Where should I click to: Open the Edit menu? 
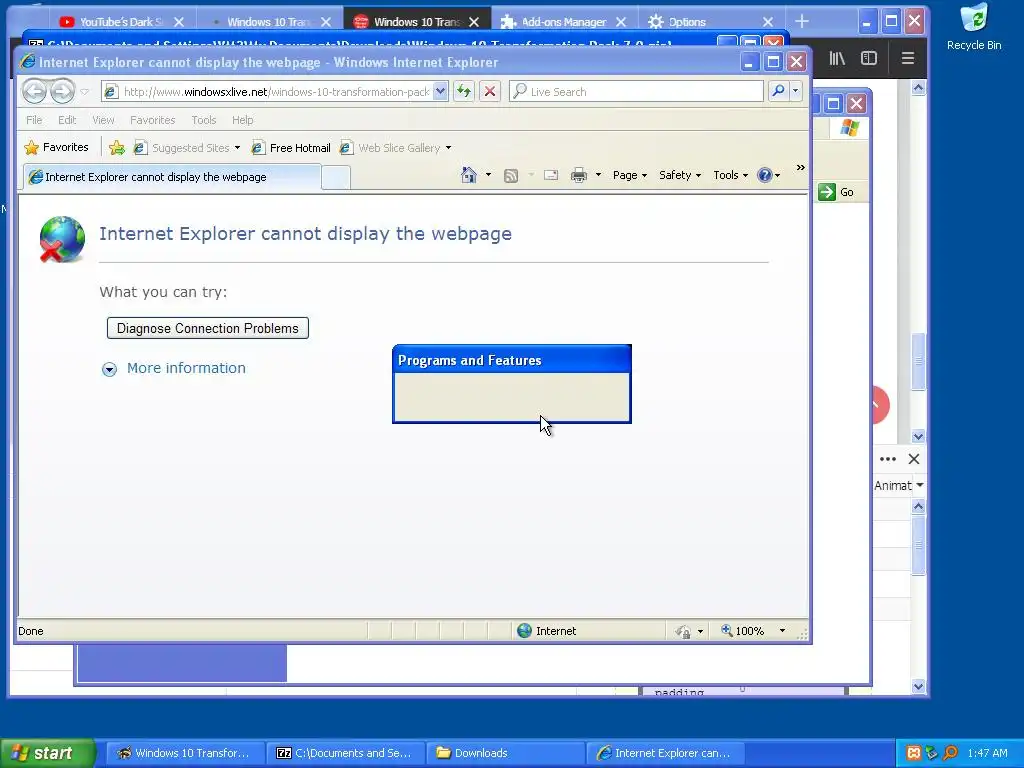[67, 120]
